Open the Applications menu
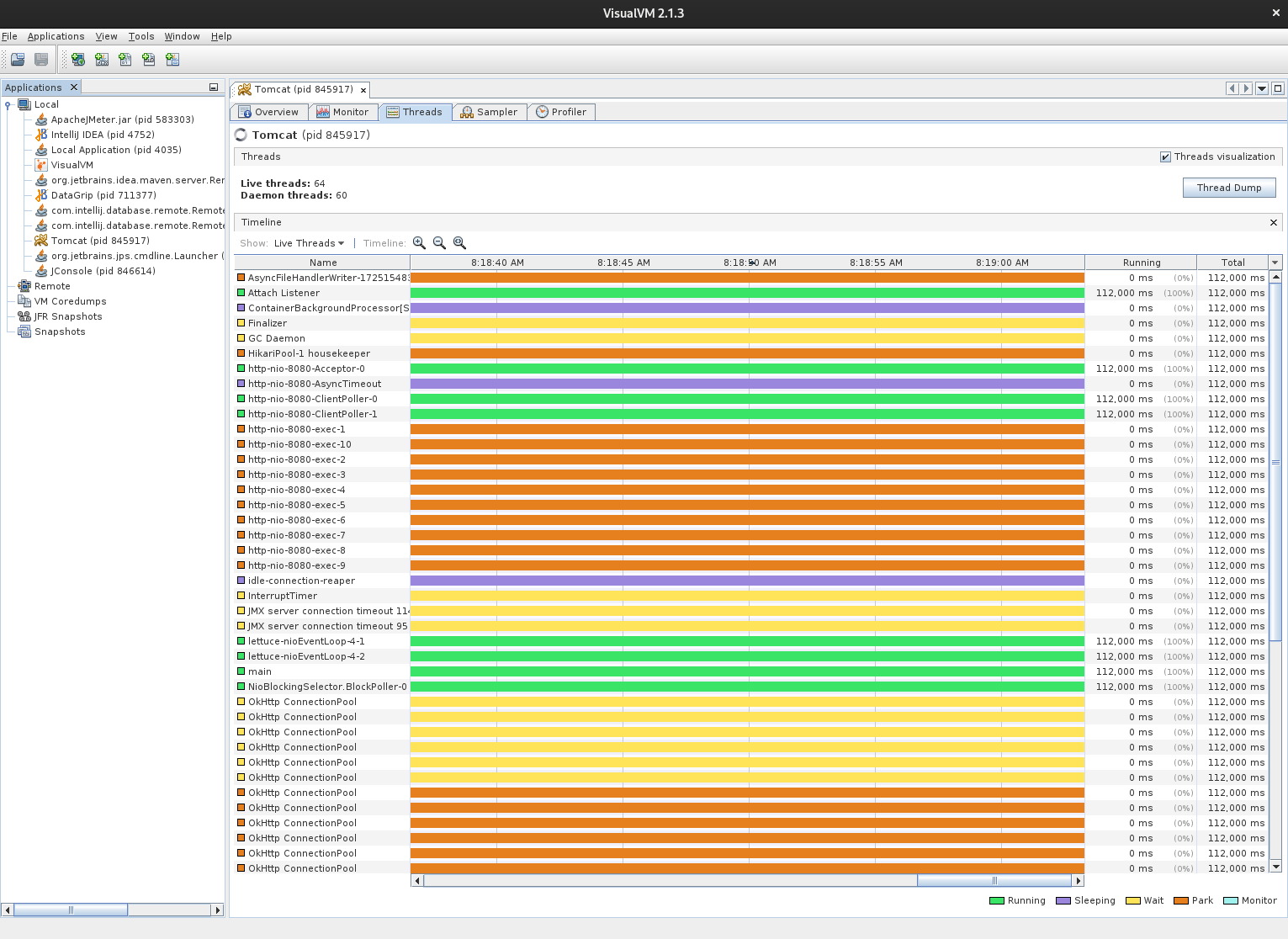1288x939 pixels. (56, 36)
